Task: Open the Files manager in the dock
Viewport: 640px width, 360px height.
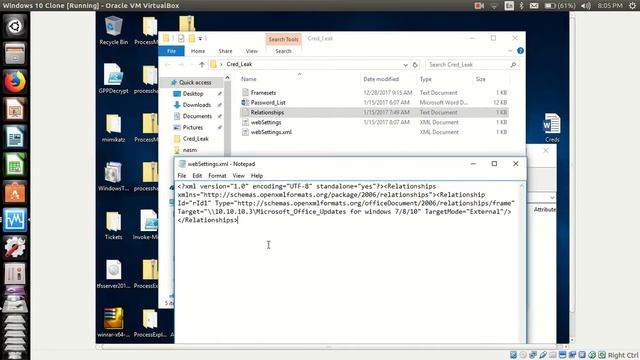Action: click(x=15, y=54)
